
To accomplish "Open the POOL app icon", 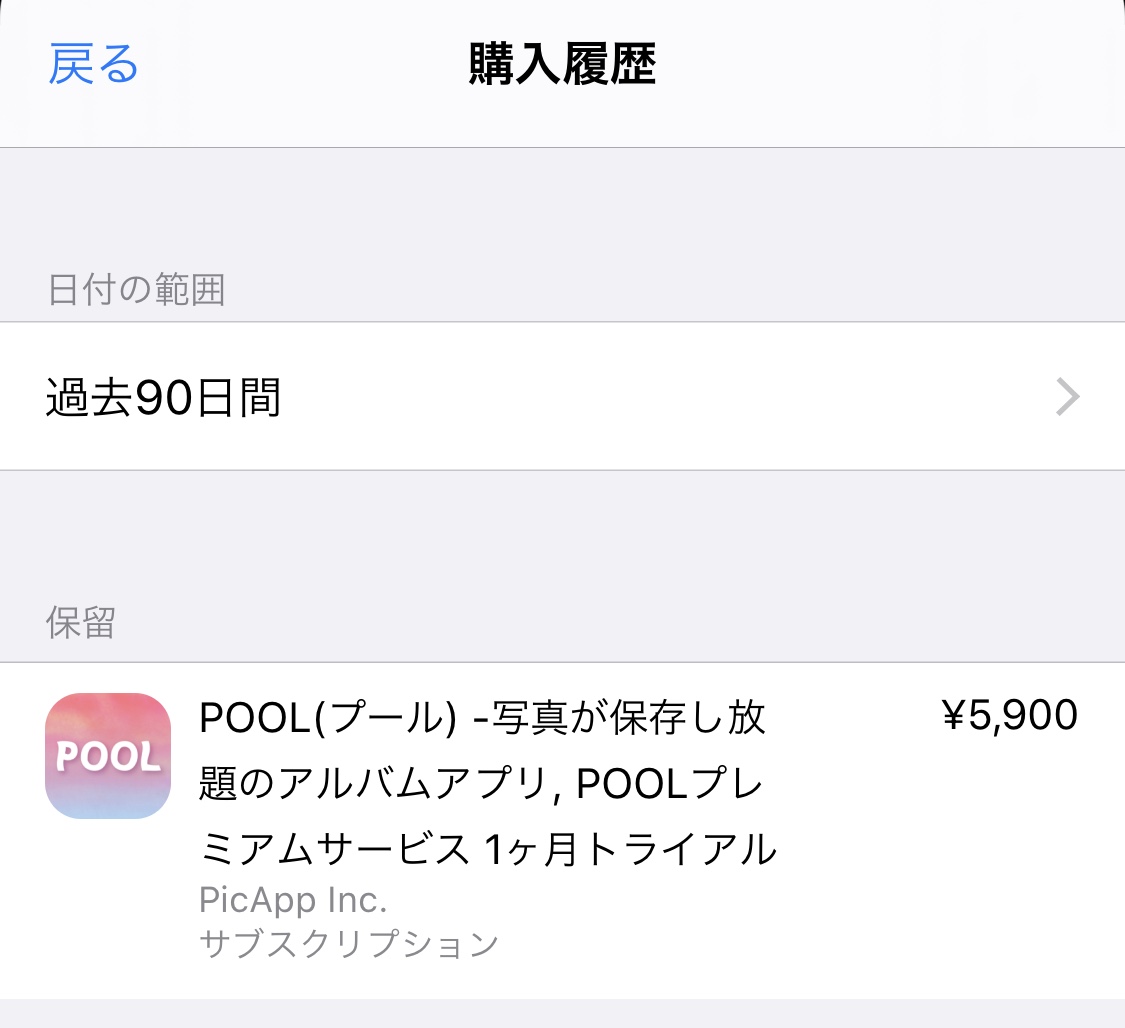I will coord(108,756).
